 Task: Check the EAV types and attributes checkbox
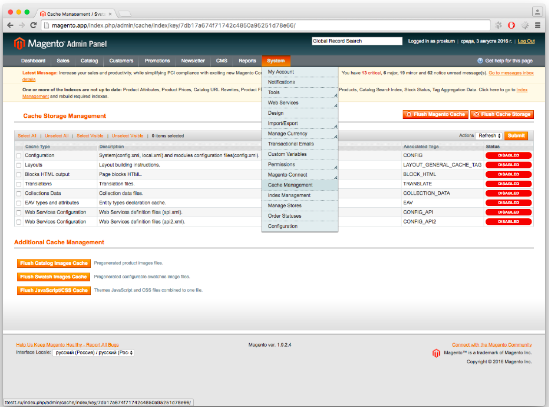coord(19,203)
